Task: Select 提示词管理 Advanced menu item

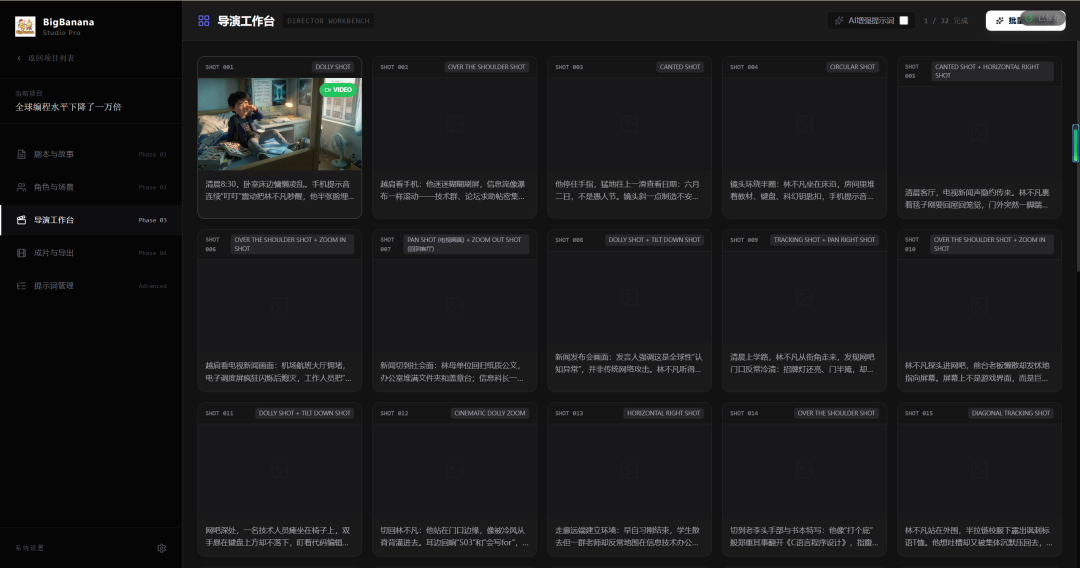Action: 90,286
